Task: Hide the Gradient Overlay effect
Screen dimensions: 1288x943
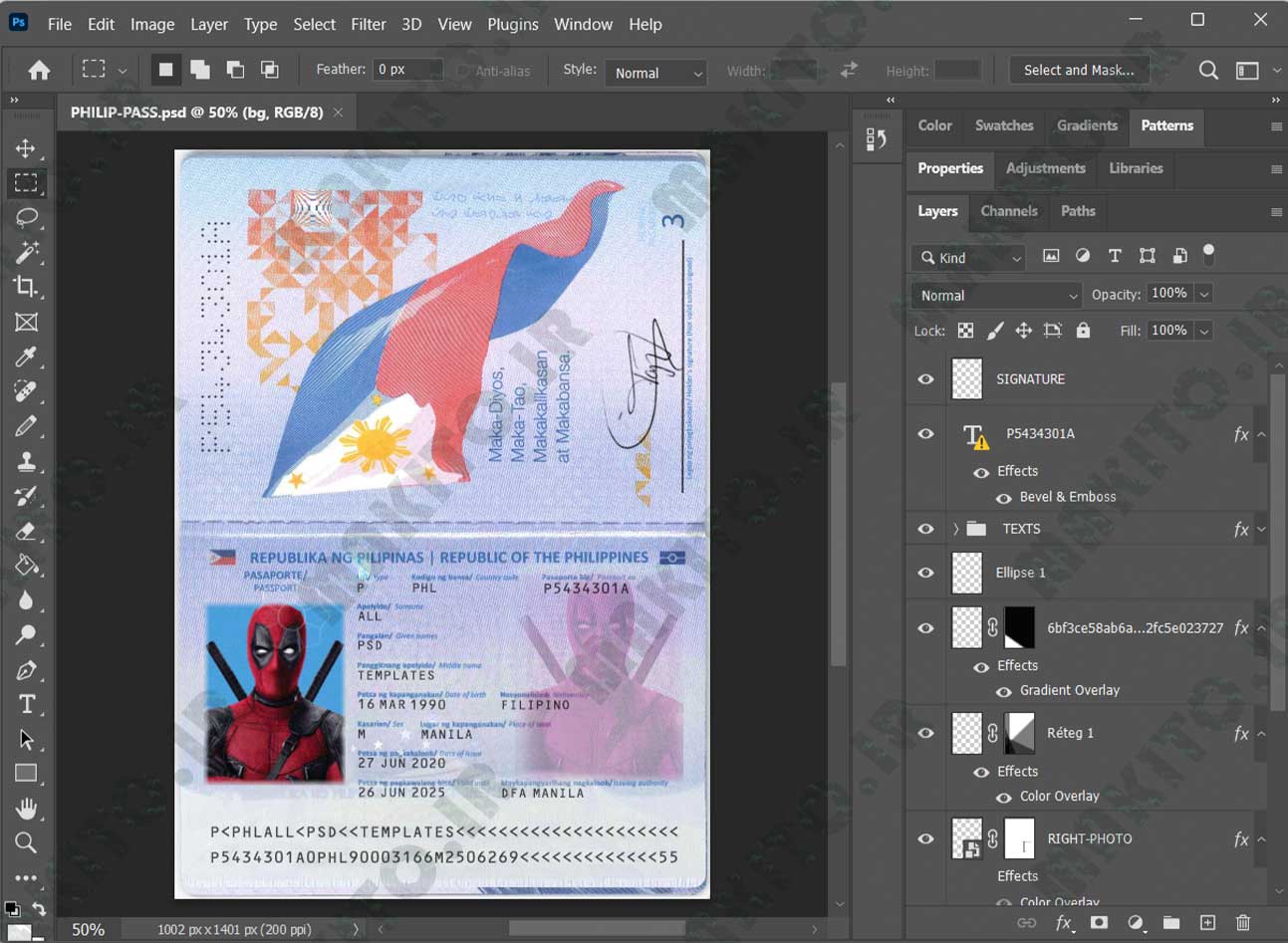Action: click(x=1003, y=691)
